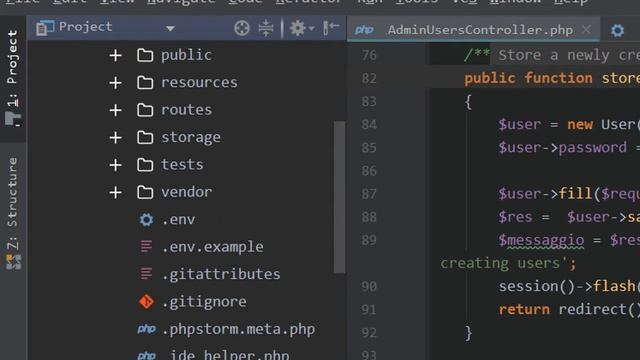
Task: Click 'return' keyword on line 91
Action: (524, 310)
